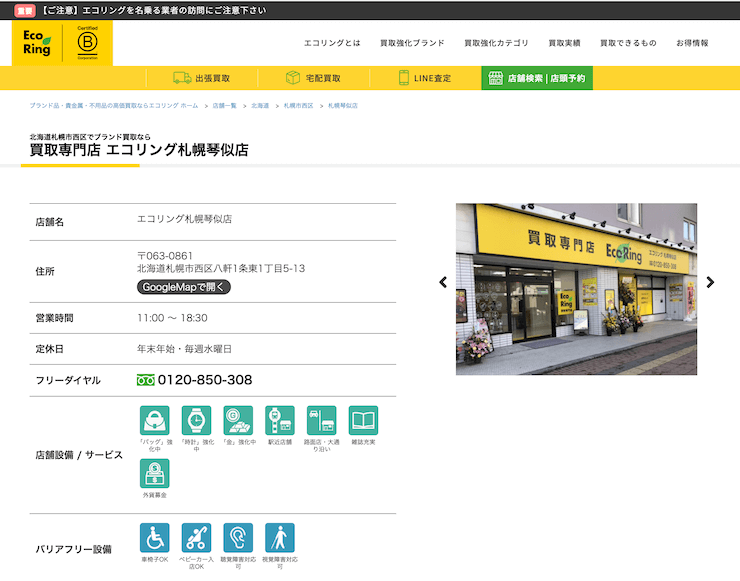Click the storefront photo

tap(576, 289)
